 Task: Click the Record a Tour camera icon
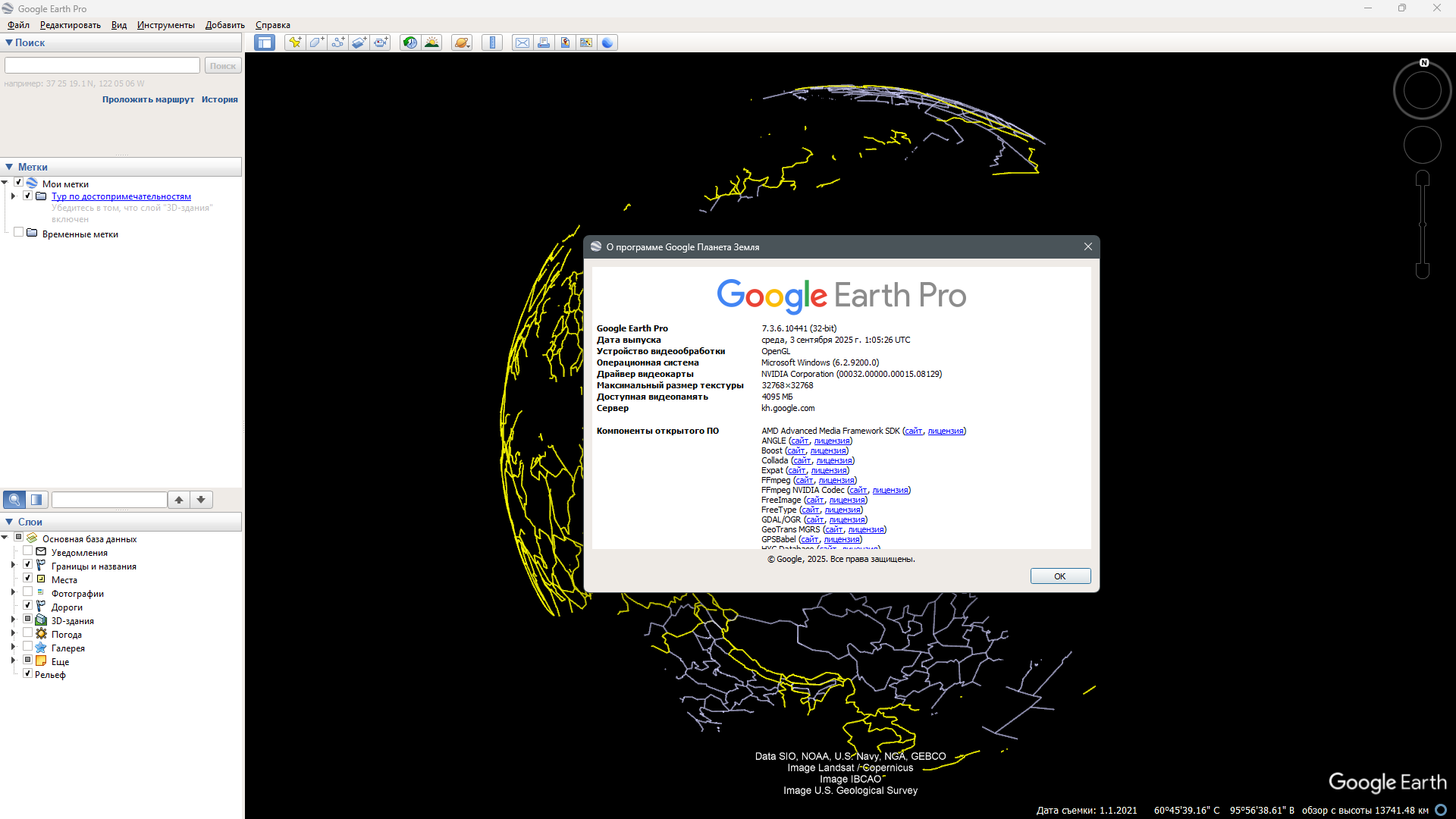[x=381, y=42]
